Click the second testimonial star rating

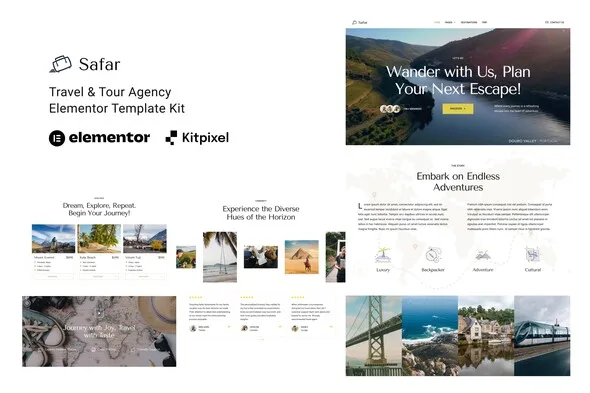pyautogui.click(x=247, y=297)
